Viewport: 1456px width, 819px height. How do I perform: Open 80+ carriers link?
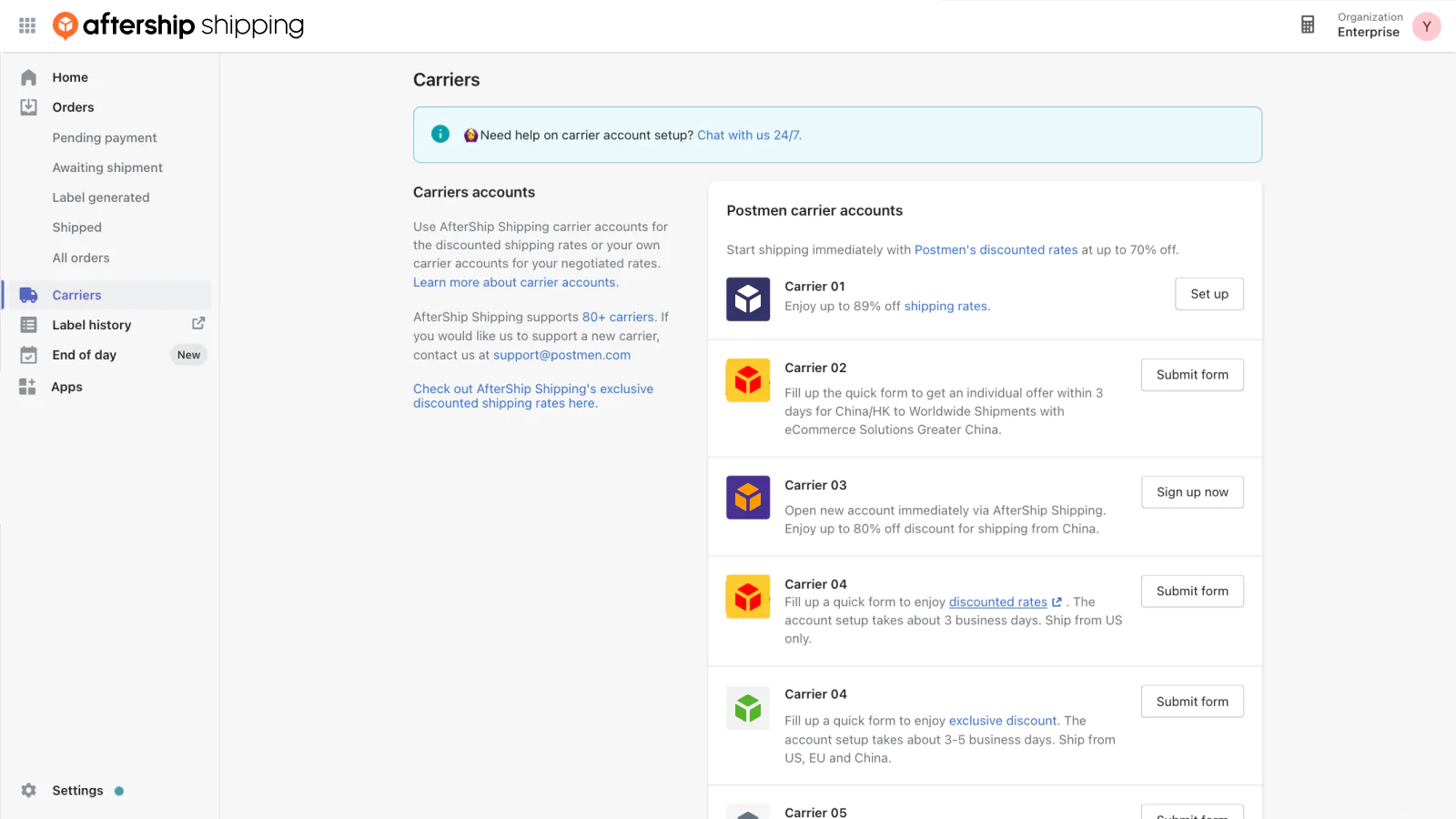(618, 317)
